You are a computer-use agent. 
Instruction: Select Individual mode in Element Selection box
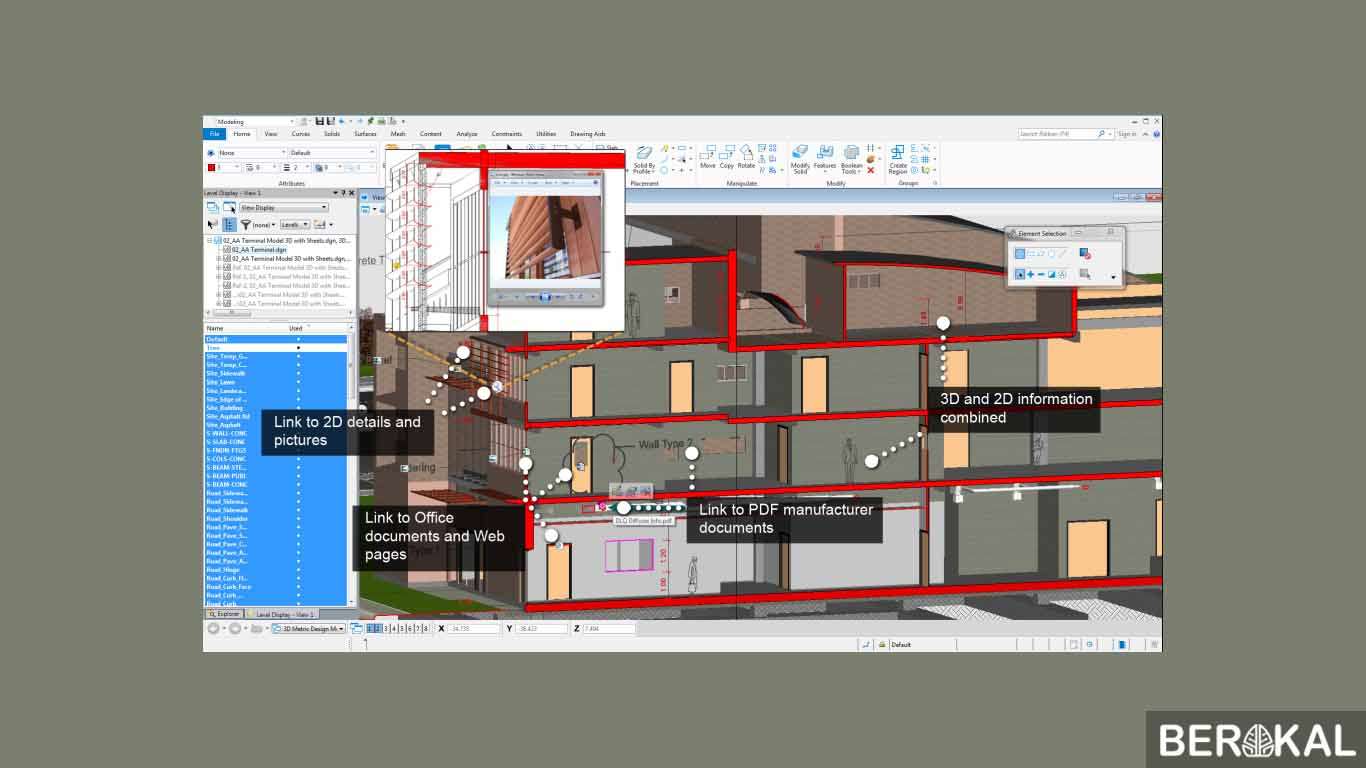click(1019, 254)
